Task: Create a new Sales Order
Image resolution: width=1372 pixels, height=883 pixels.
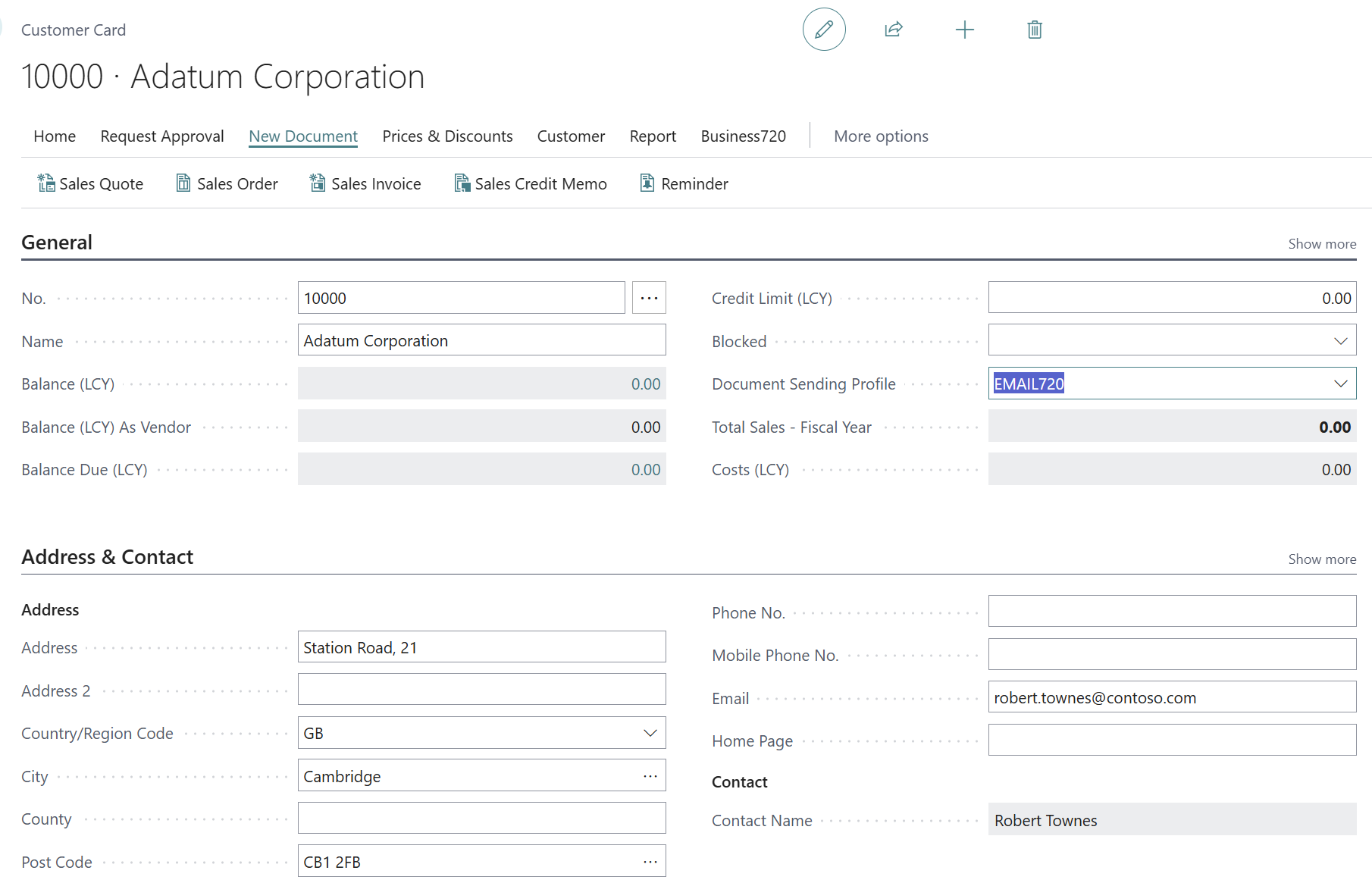Action: [x=227, y=183]
